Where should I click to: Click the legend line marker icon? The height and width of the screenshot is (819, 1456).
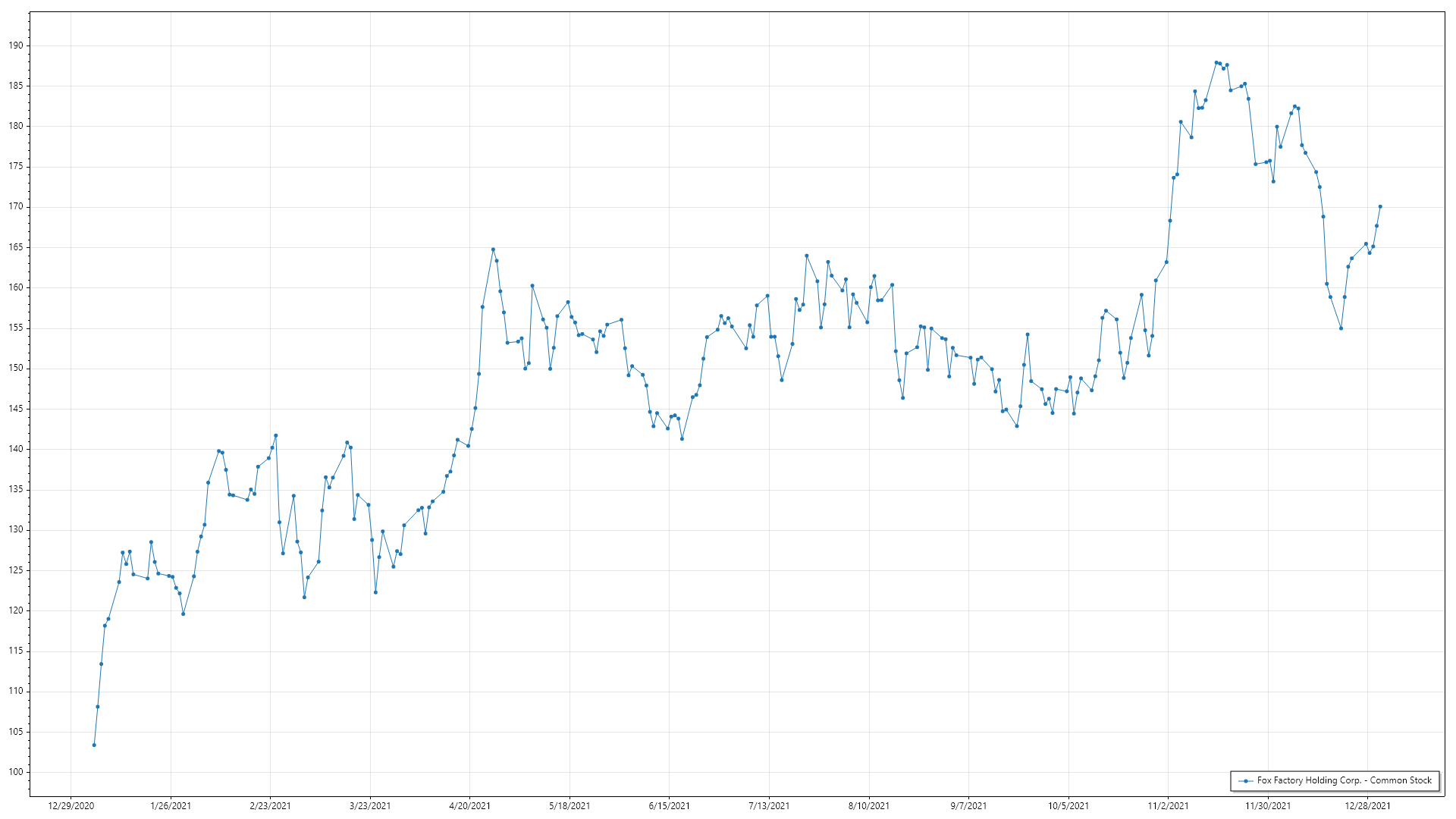pos(1245,780)
